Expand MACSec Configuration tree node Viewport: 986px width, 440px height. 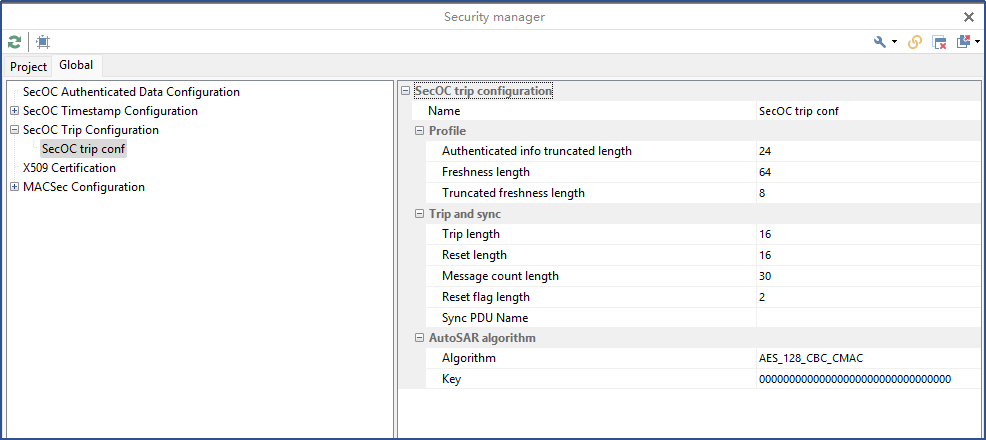tap(14, 187)
